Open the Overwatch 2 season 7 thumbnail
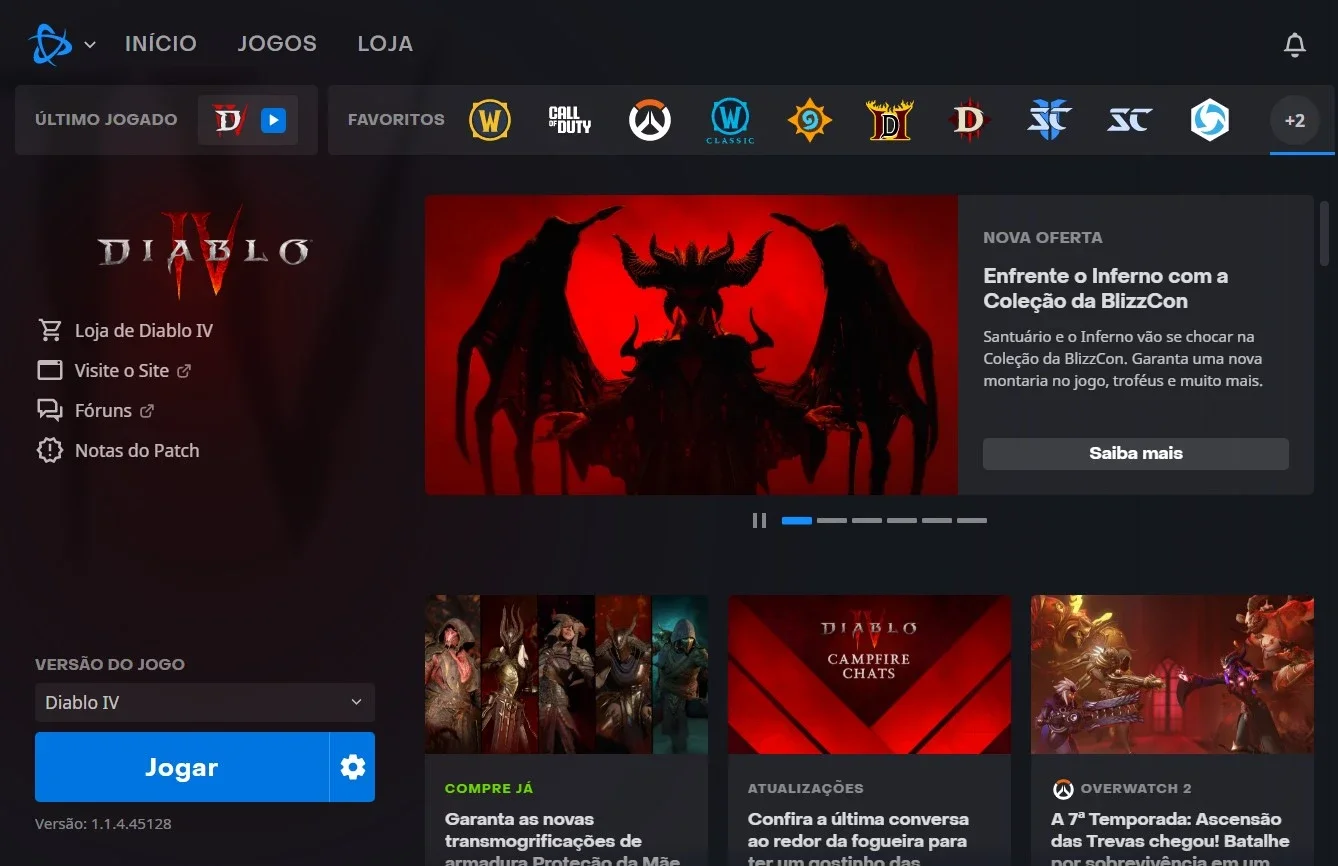This screenshot has height=866, width=1338. point(1172,674)
